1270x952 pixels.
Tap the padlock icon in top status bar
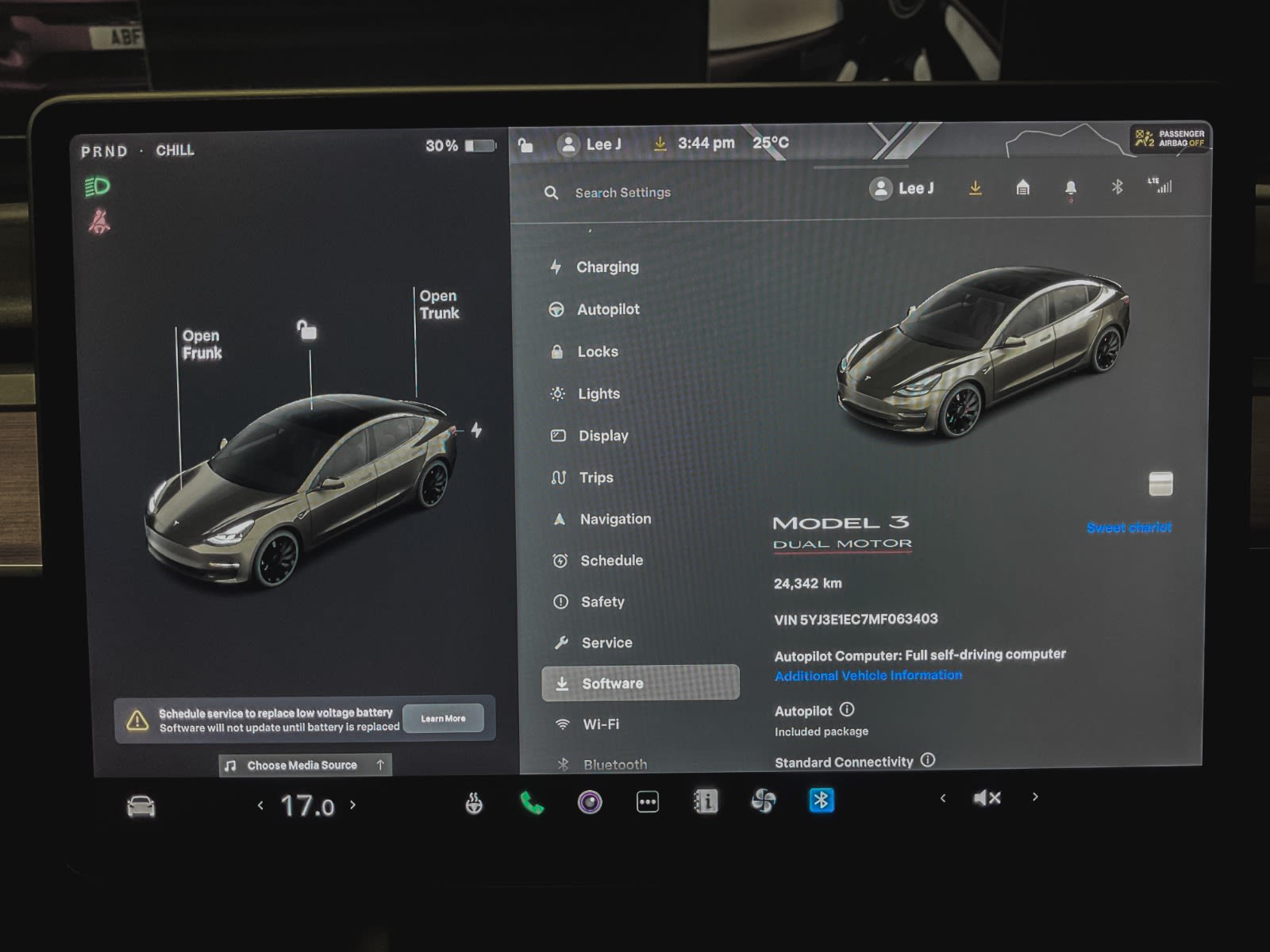point(525,144)
